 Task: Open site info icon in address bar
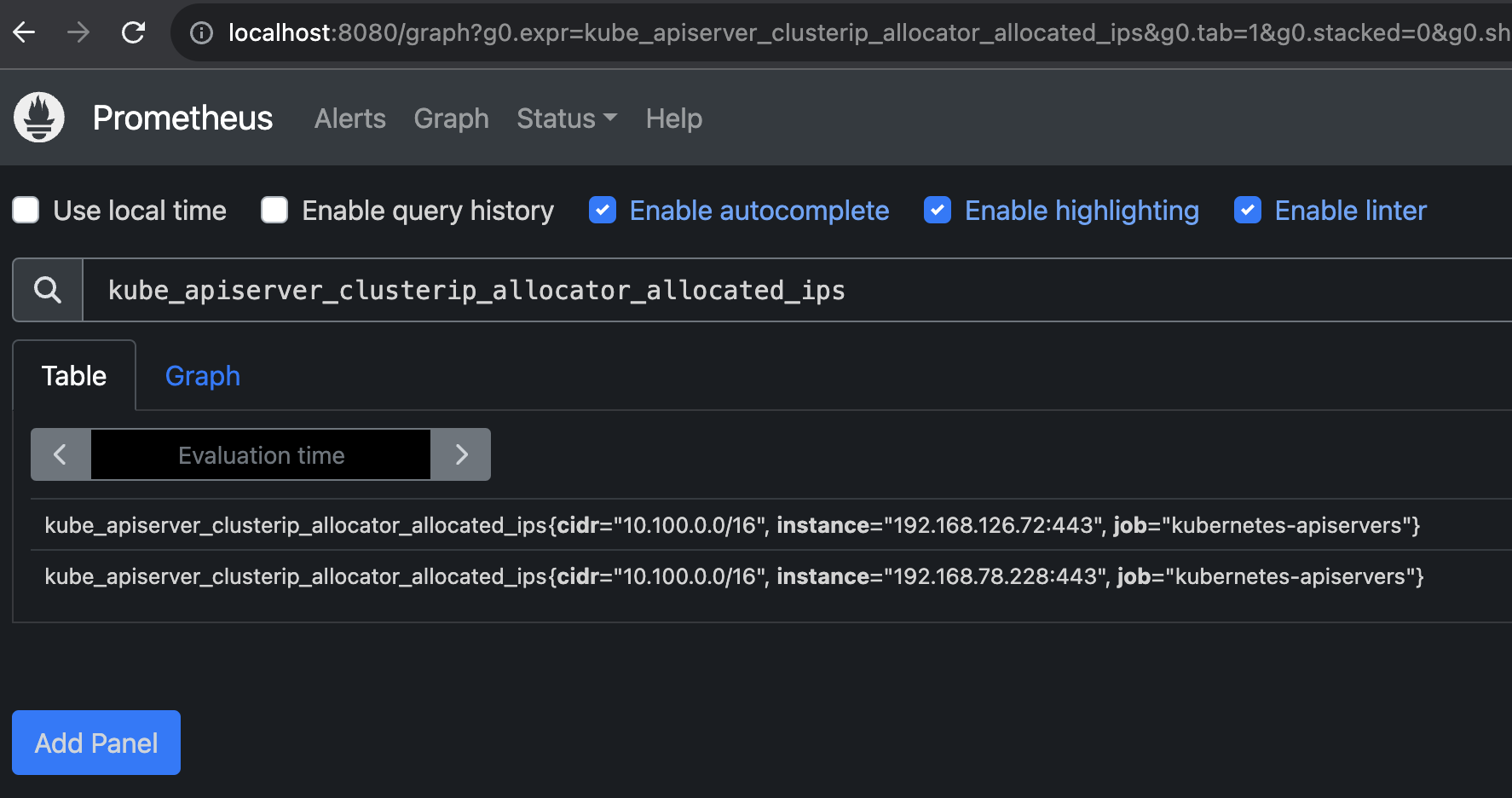point(201,32)
